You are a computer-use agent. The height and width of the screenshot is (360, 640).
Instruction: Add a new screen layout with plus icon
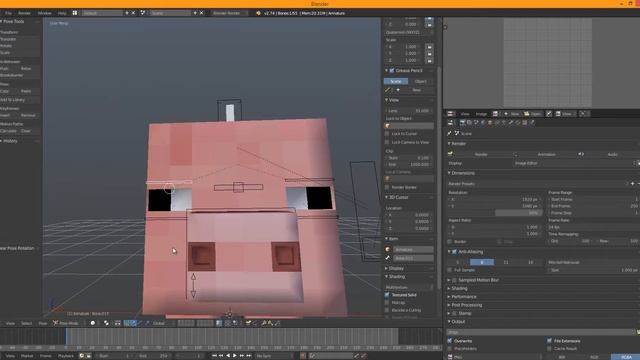tap(127, 13)
